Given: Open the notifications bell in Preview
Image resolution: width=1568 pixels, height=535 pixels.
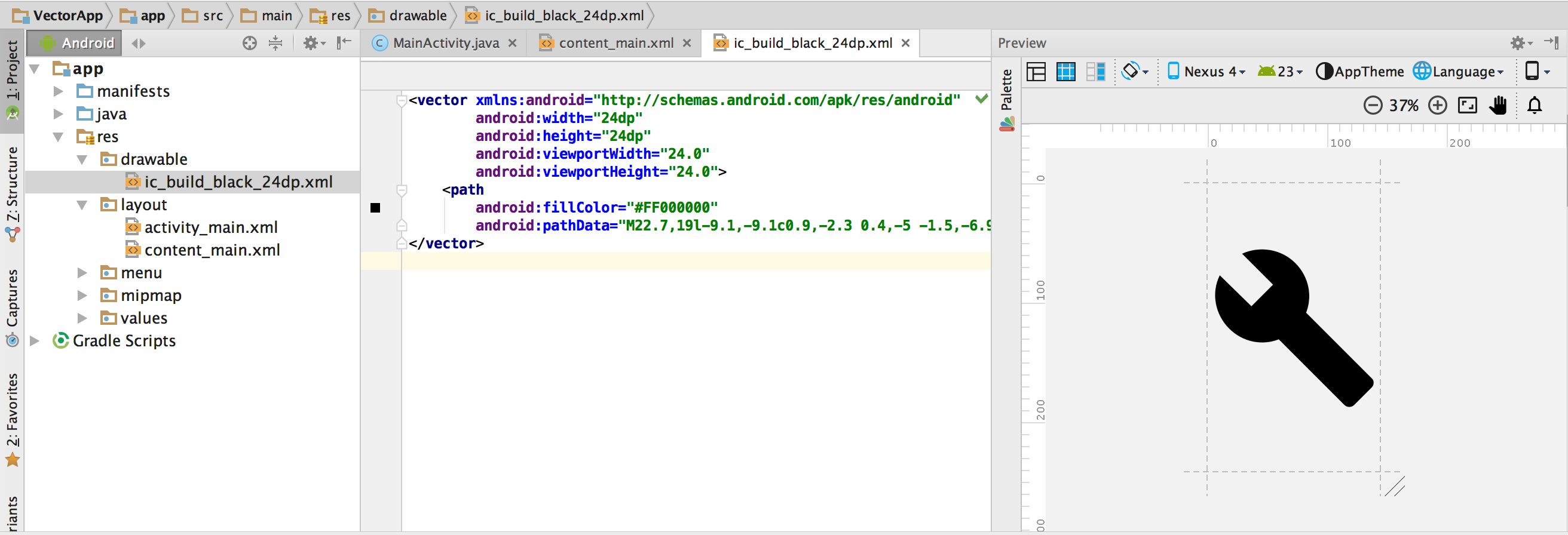Looking at the screenshot, I should pyautogui.click(x=1535, y=106).
